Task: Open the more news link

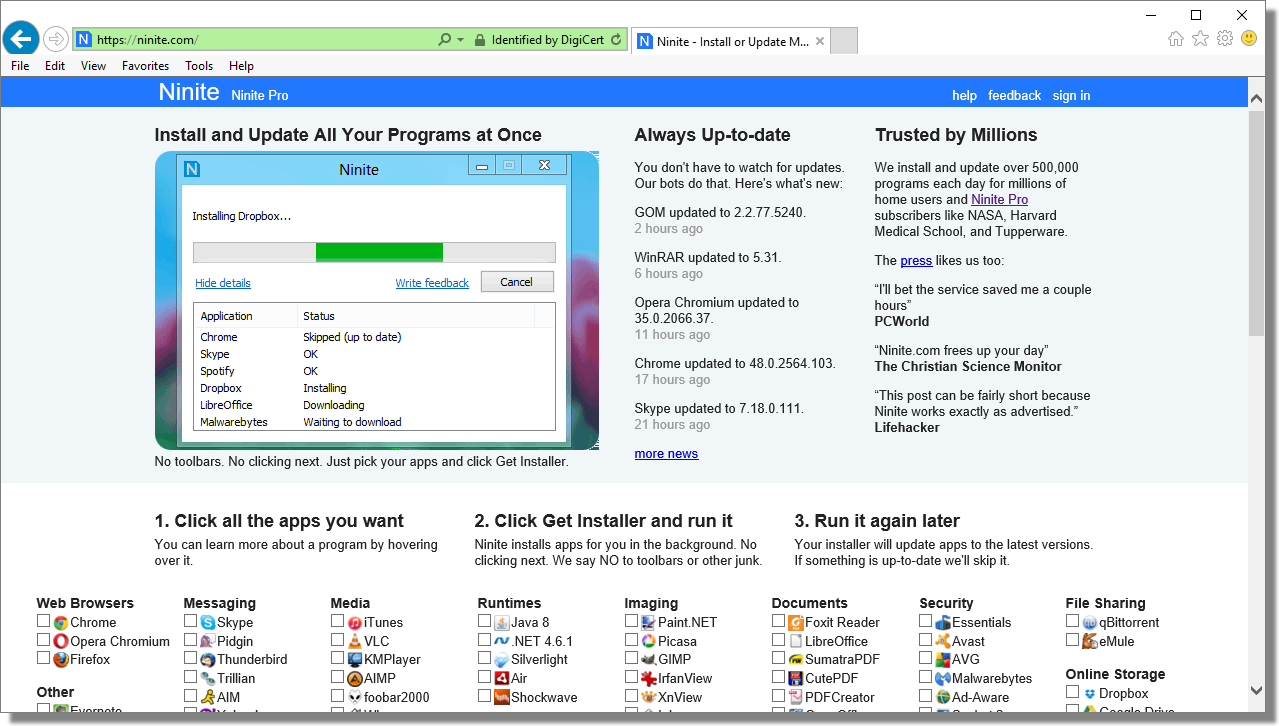Action: pyautogui.click(x=666, y=454)
